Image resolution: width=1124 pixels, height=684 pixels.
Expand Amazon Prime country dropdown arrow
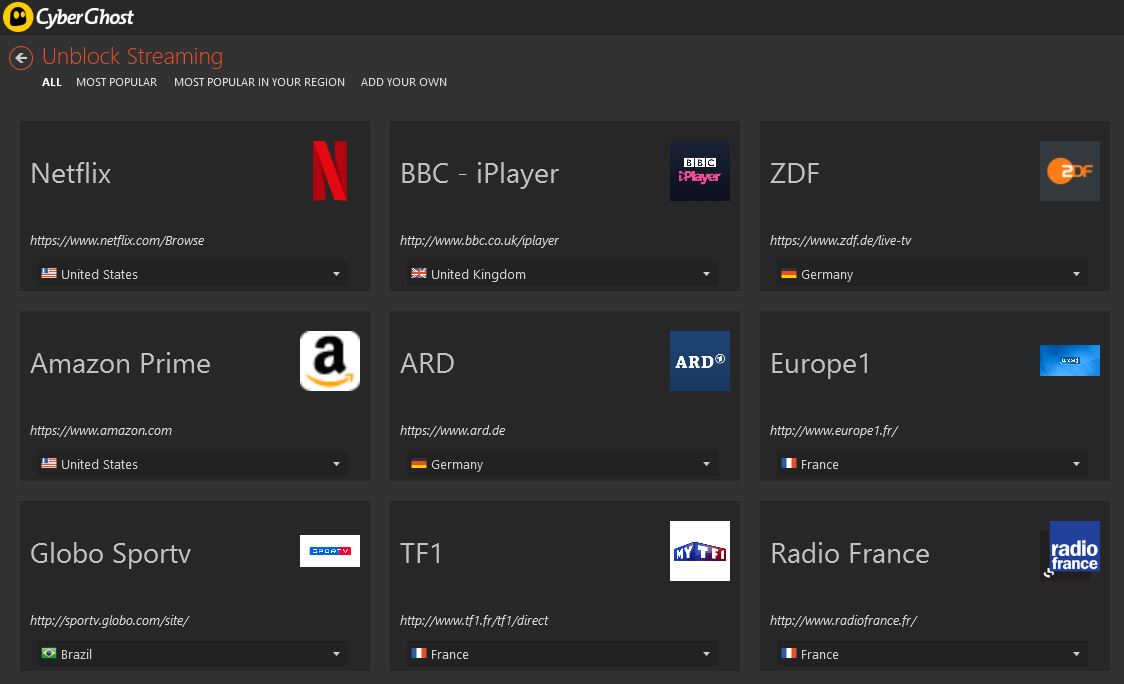[336, 464]
